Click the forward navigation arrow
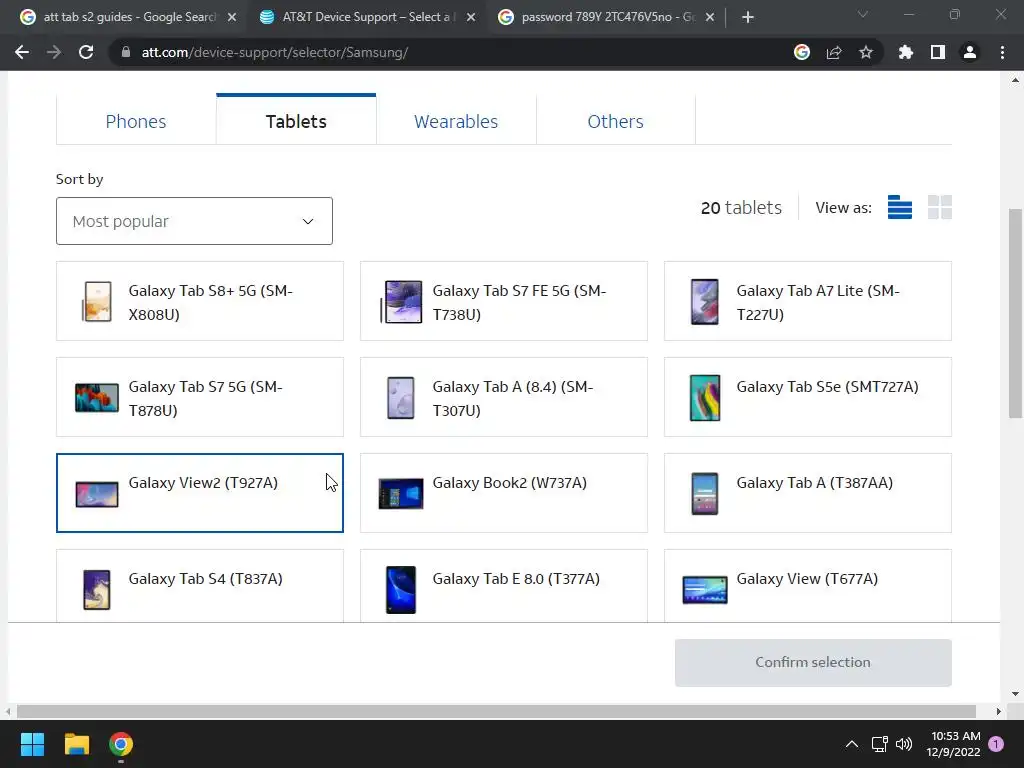Screen dimensions: 1024x768 coord(54,52)
